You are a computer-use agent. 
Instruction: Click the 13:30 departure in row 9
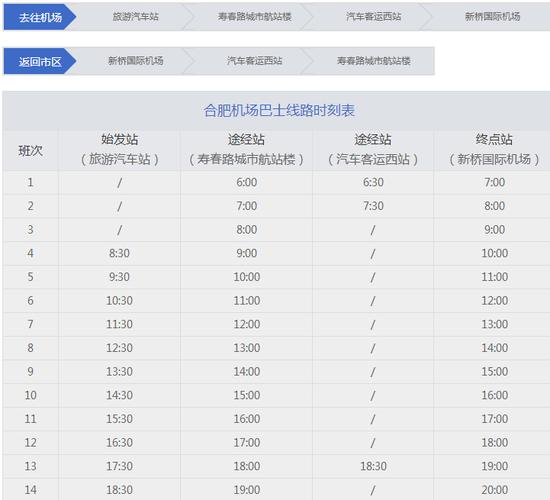pos(119,372)
